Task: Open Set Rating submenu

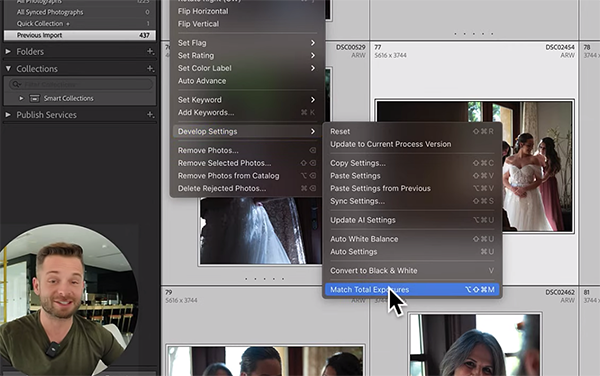Action: [246, 55]
